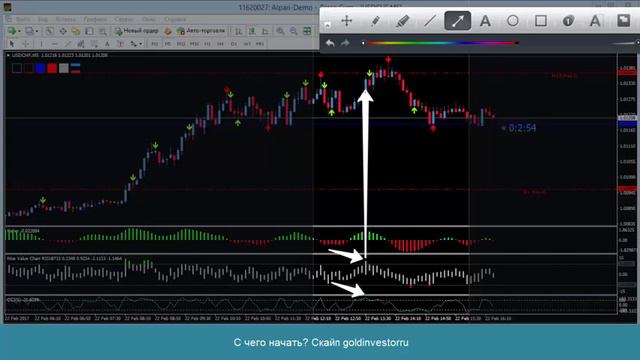The image size is (640, 360).
Task: Undo the last annotation
Action: (x=330, y=43)
